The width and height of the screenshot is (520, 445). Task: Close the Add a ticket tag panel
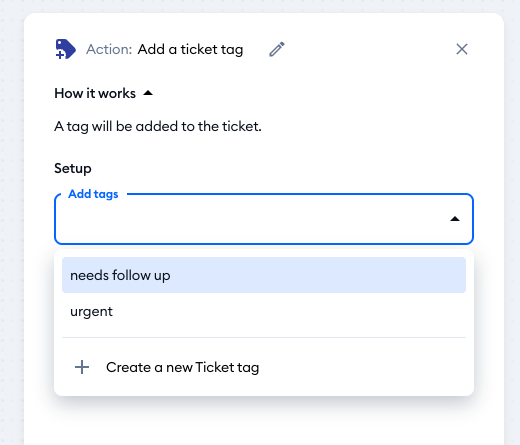point(462,49)
